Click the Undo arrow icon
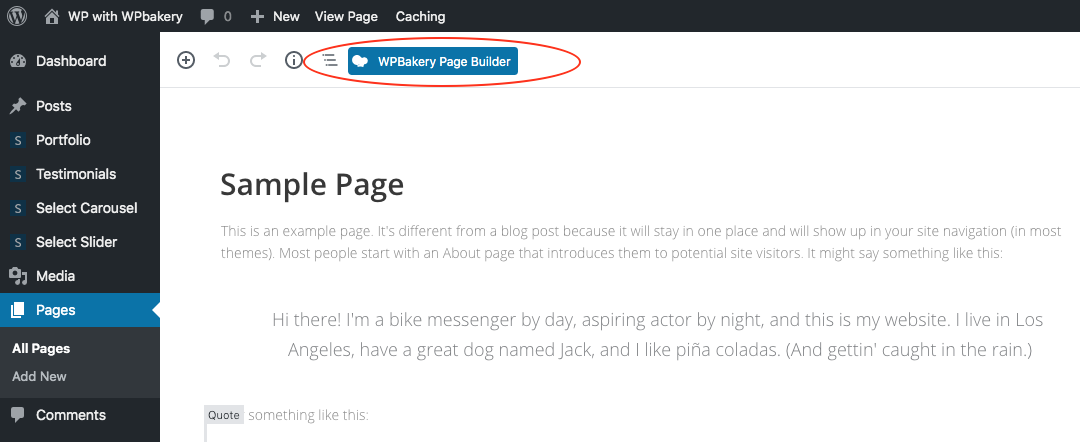 (222, 61)
